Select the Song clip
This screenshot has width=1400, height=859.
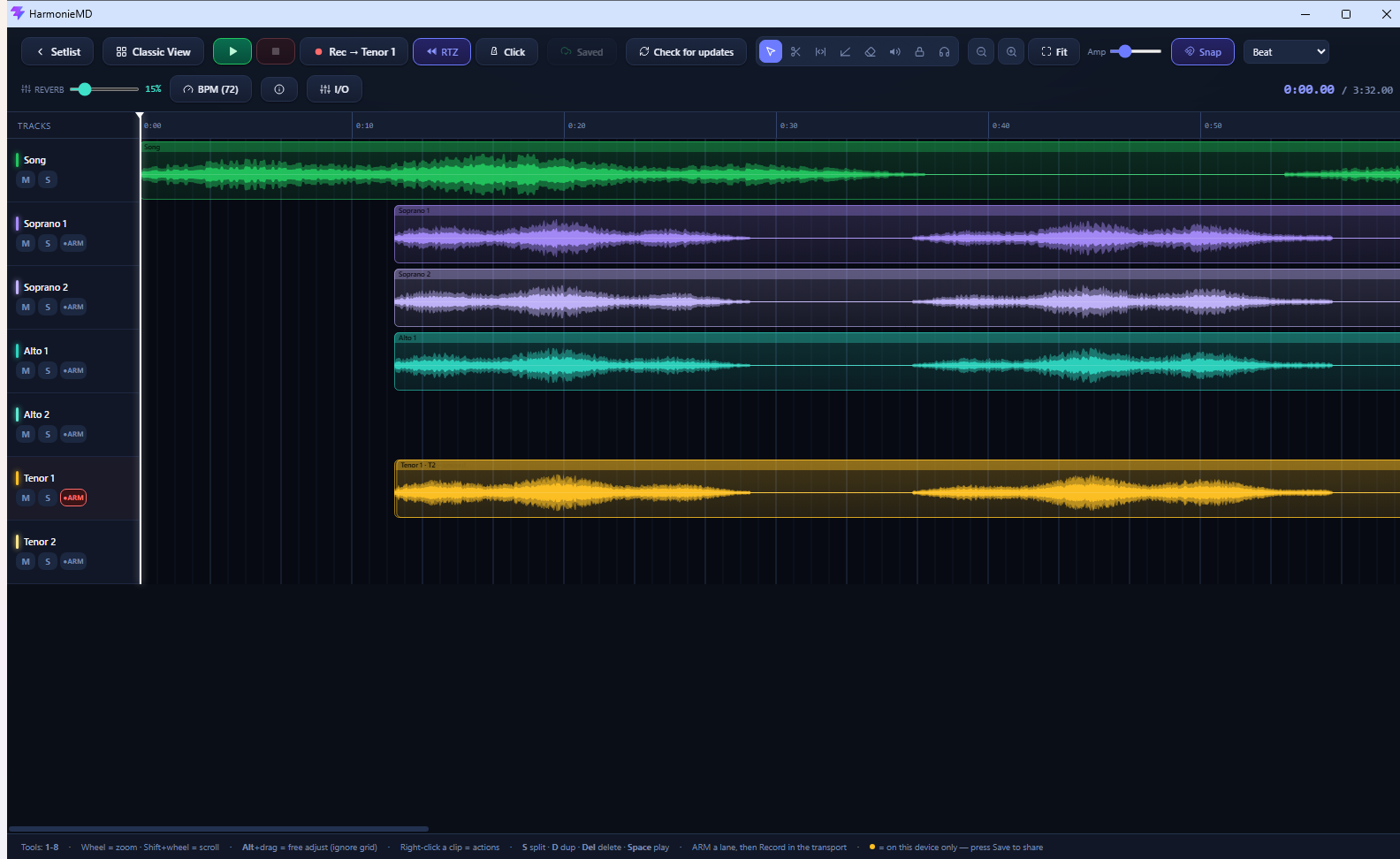[771, 171]
